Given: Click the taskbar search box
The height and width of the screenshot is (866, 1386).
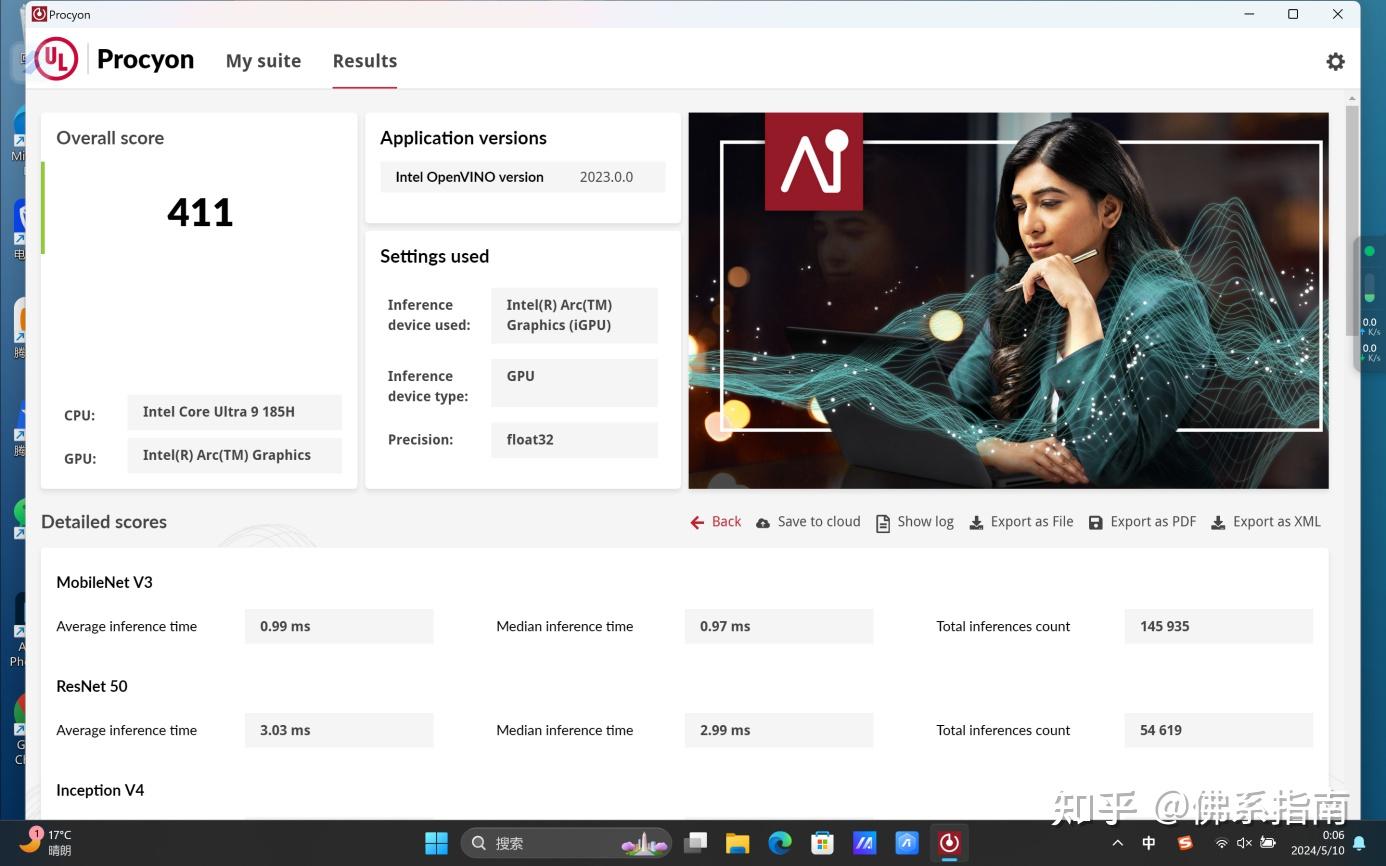Looking at the screenshot, I should (x=567, y=843).
